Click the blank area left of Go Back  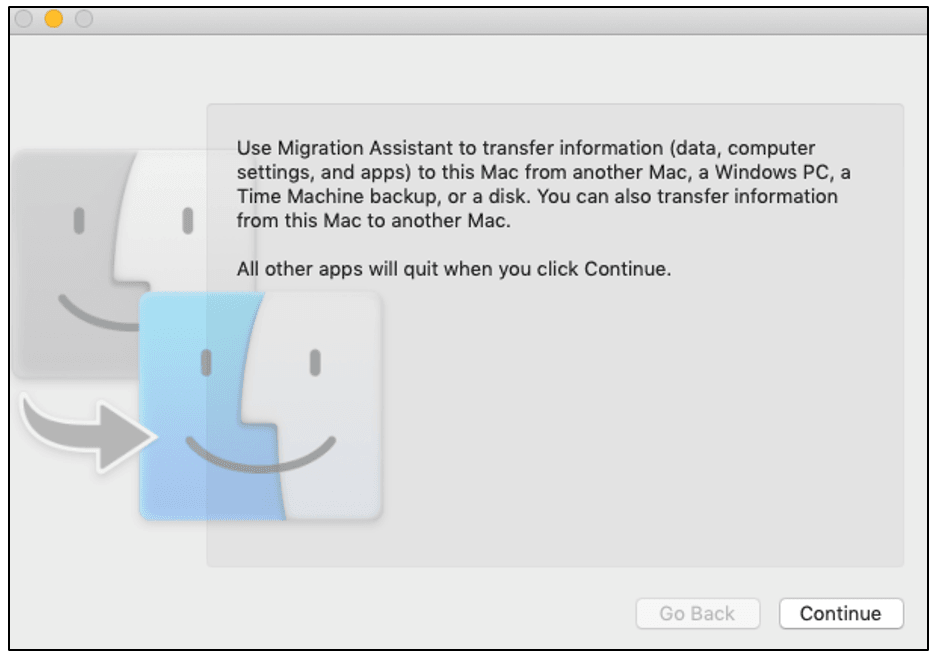(400, 613)
